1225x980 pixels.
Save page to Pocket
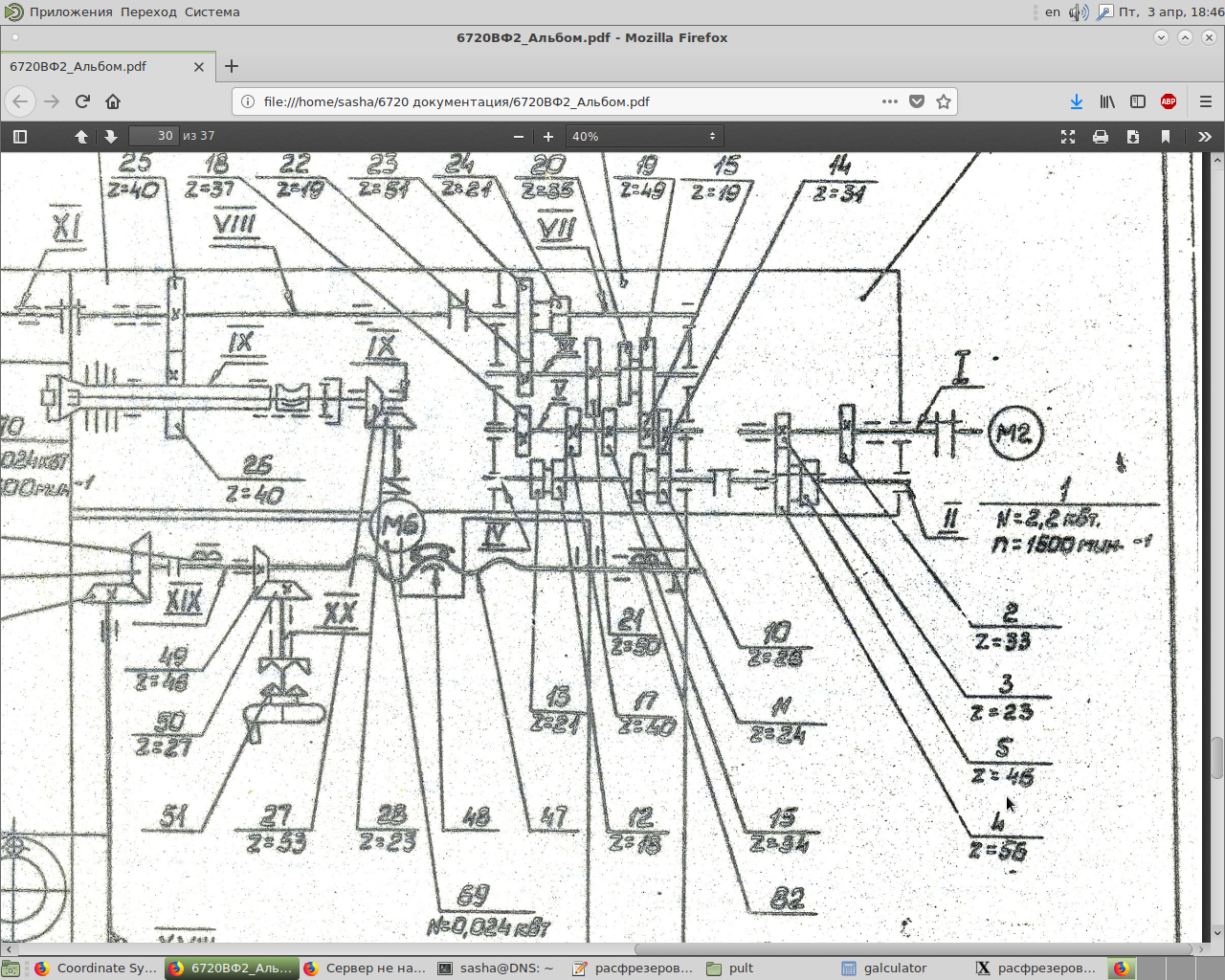click(x=917, y=101)
